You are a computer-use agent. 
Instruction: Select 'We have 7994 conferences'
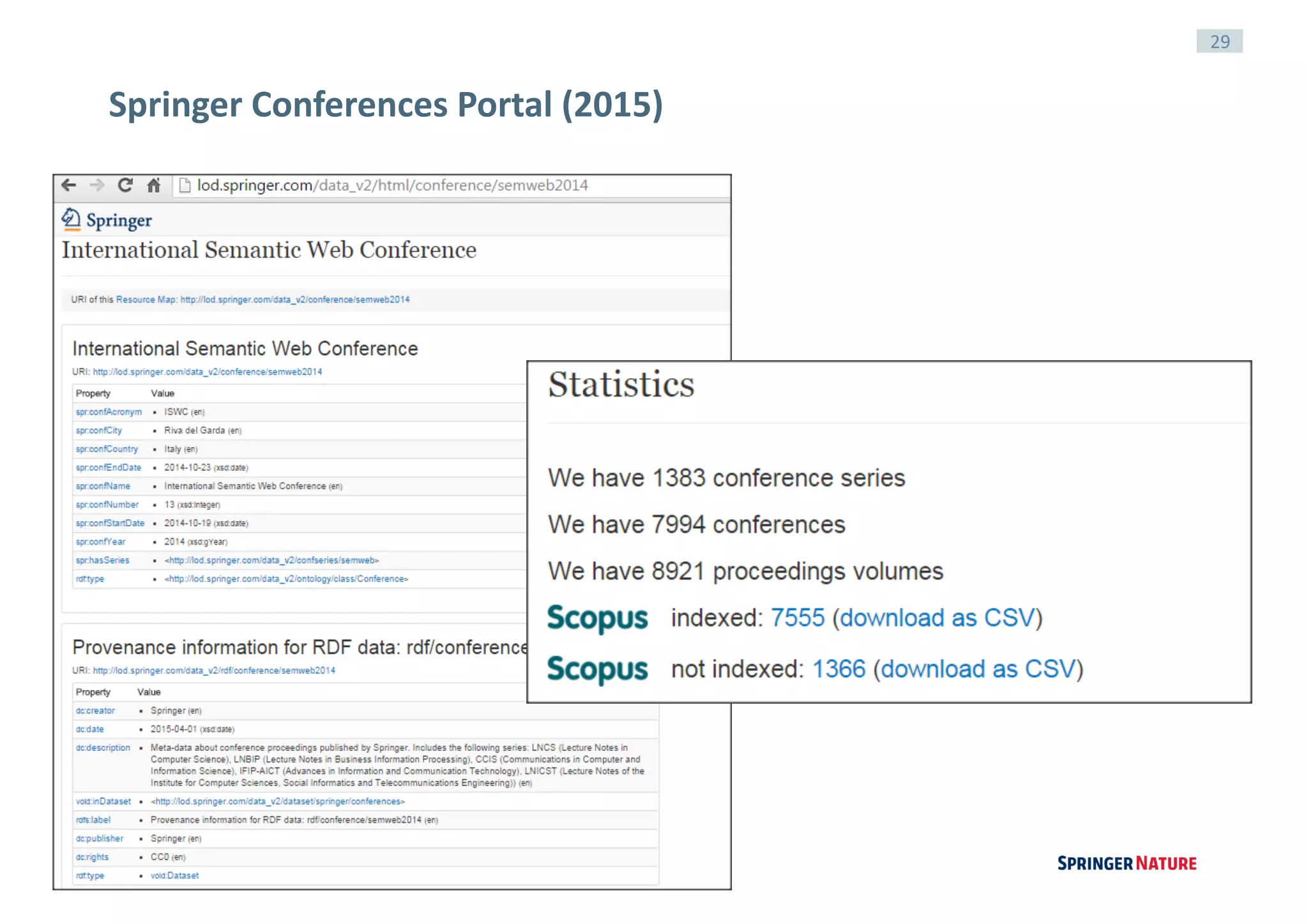coord(697,524)
